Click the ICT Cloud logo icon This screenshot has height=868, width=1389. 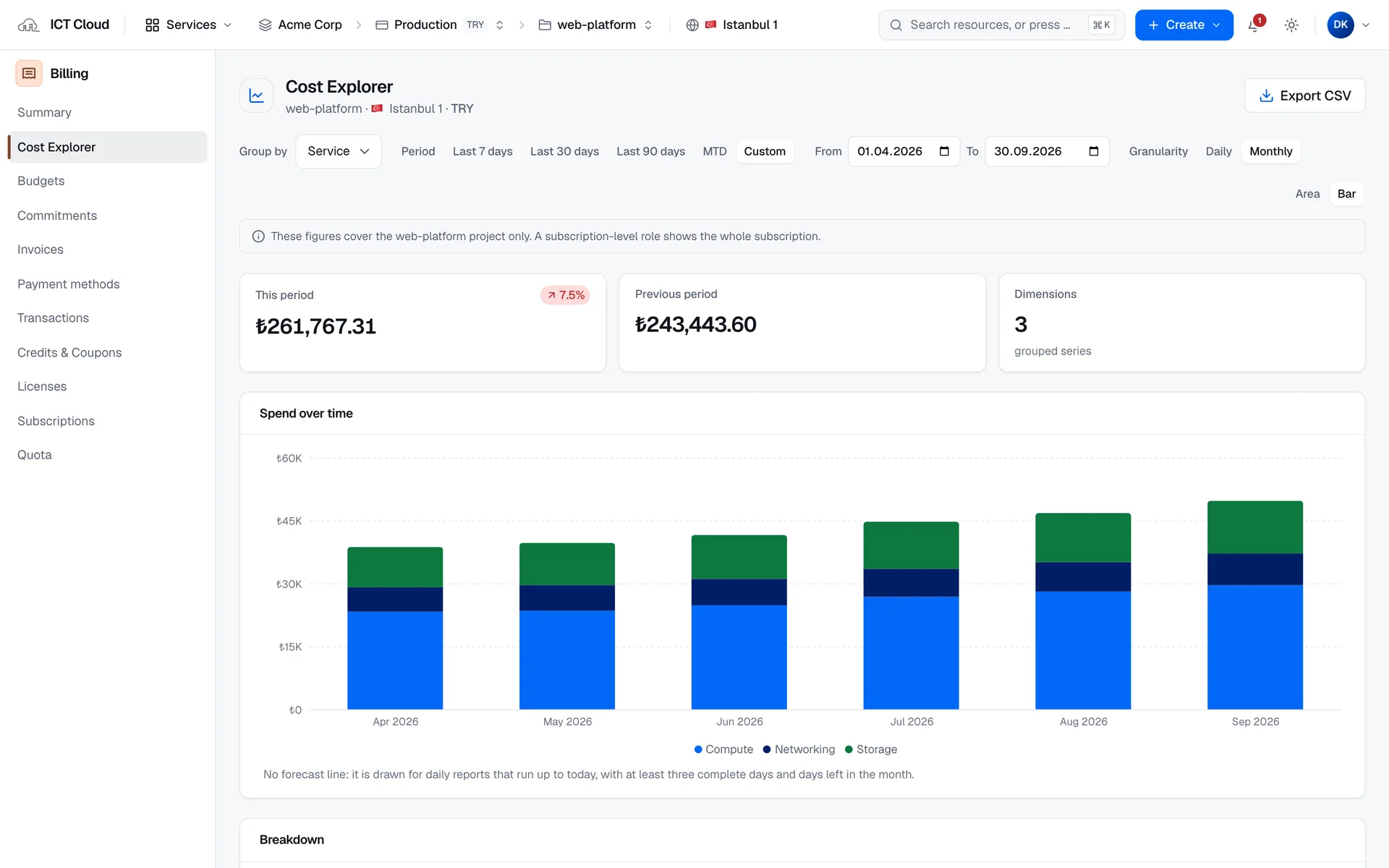click(x=28, y=25)
